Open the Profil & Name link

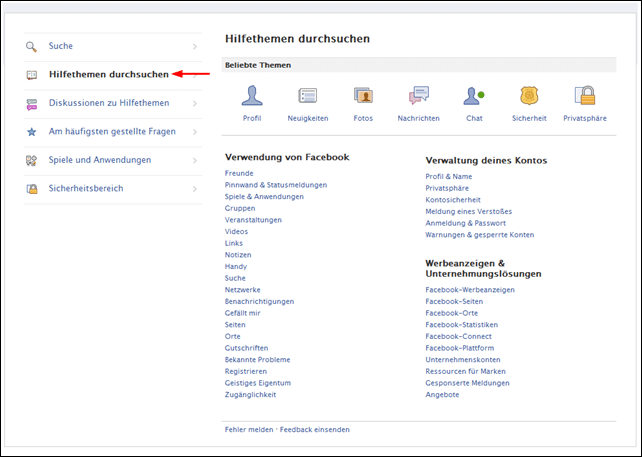449,176
